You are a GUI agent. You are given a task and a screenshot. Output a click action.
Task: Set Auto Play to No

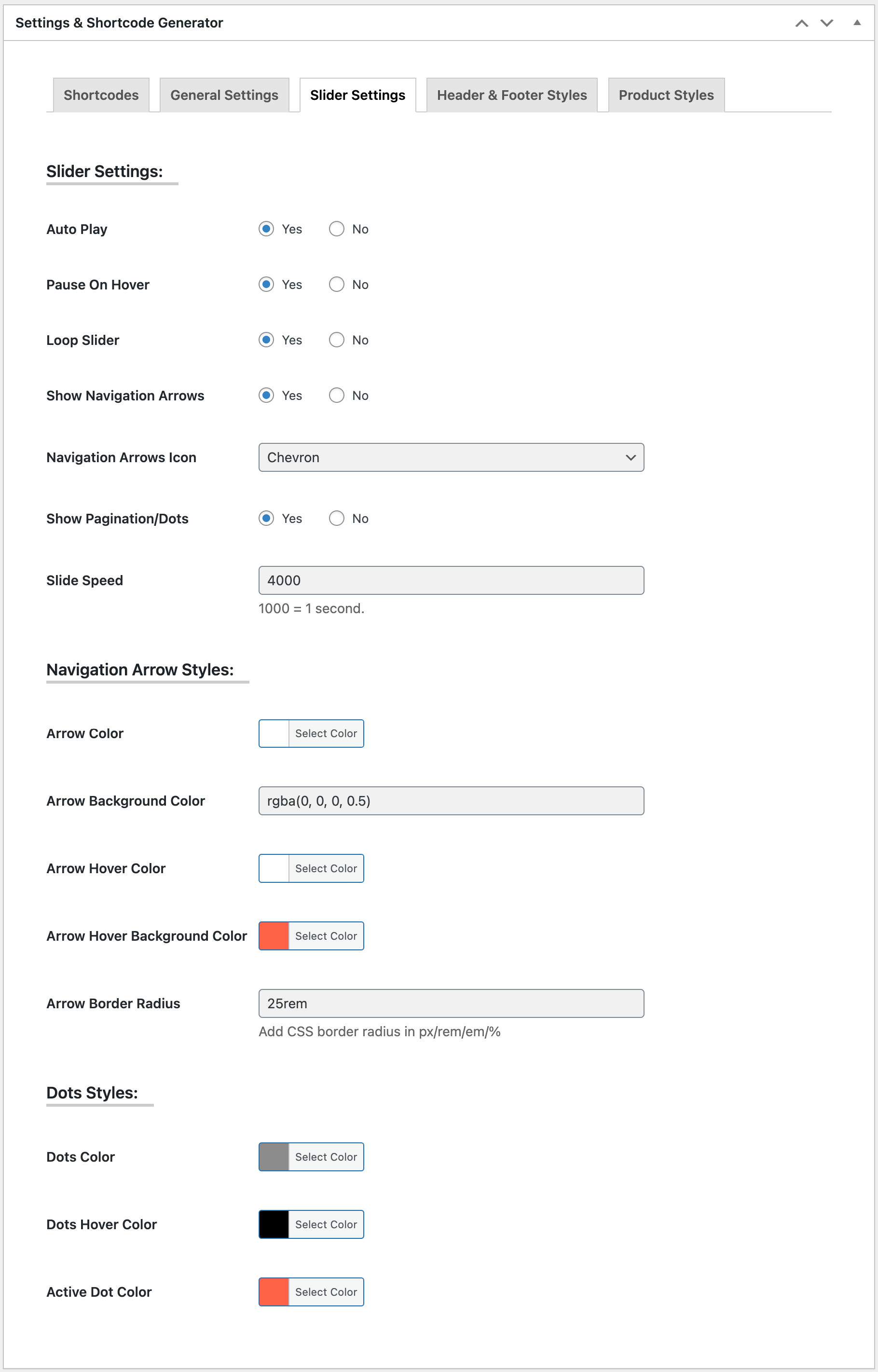click(336, 229)
